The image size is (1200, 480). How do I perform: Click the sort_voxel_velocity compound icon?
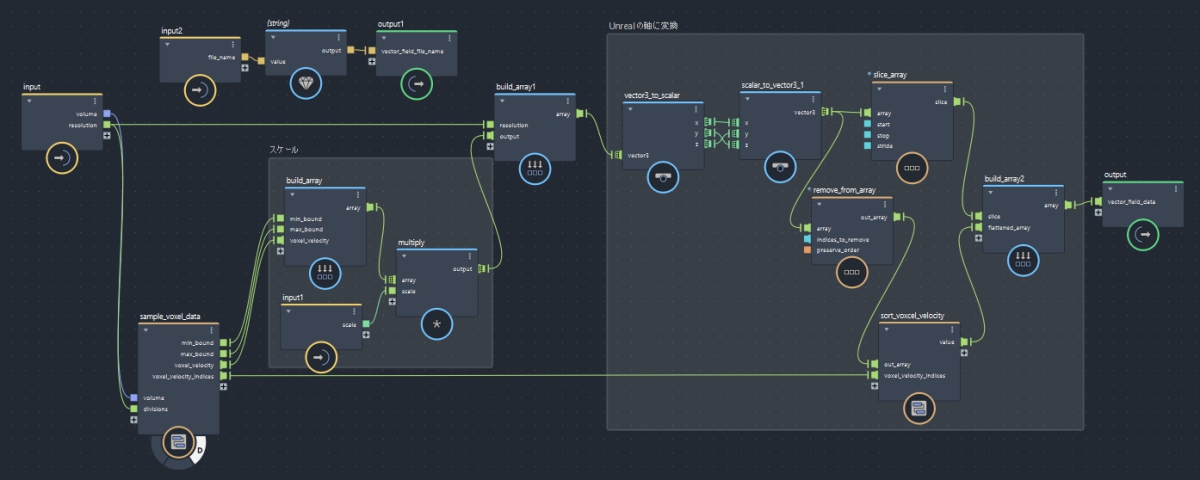click(918, 407)
